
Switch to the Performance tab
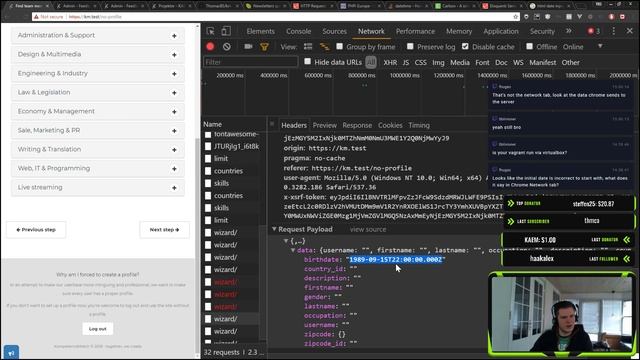415,31
